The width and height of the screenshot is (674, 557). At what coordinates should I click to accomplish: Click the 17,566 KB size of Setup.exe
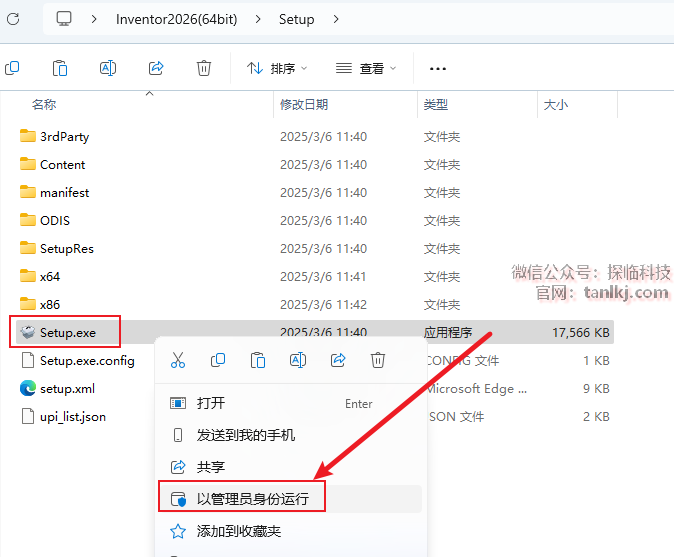click(581, 333)
